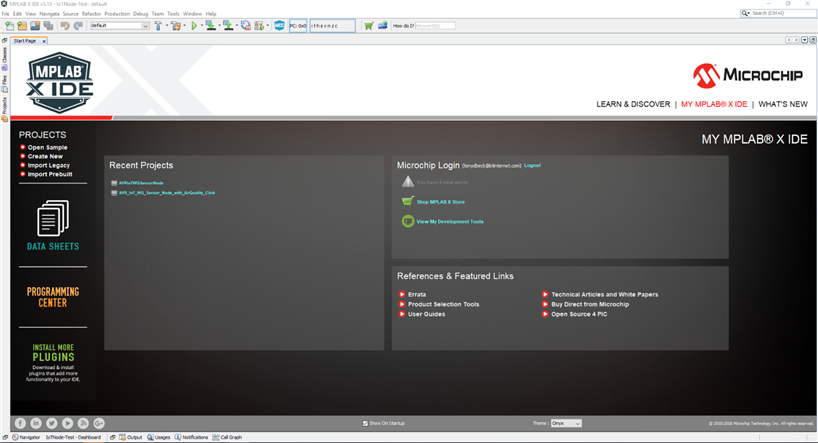Expand the Run Project dropdown arrow

pos(201,26)
